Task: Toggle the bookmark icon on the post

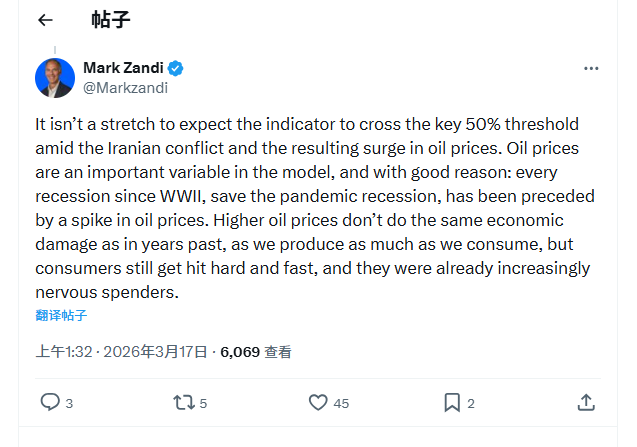Action: coord(452,402)
